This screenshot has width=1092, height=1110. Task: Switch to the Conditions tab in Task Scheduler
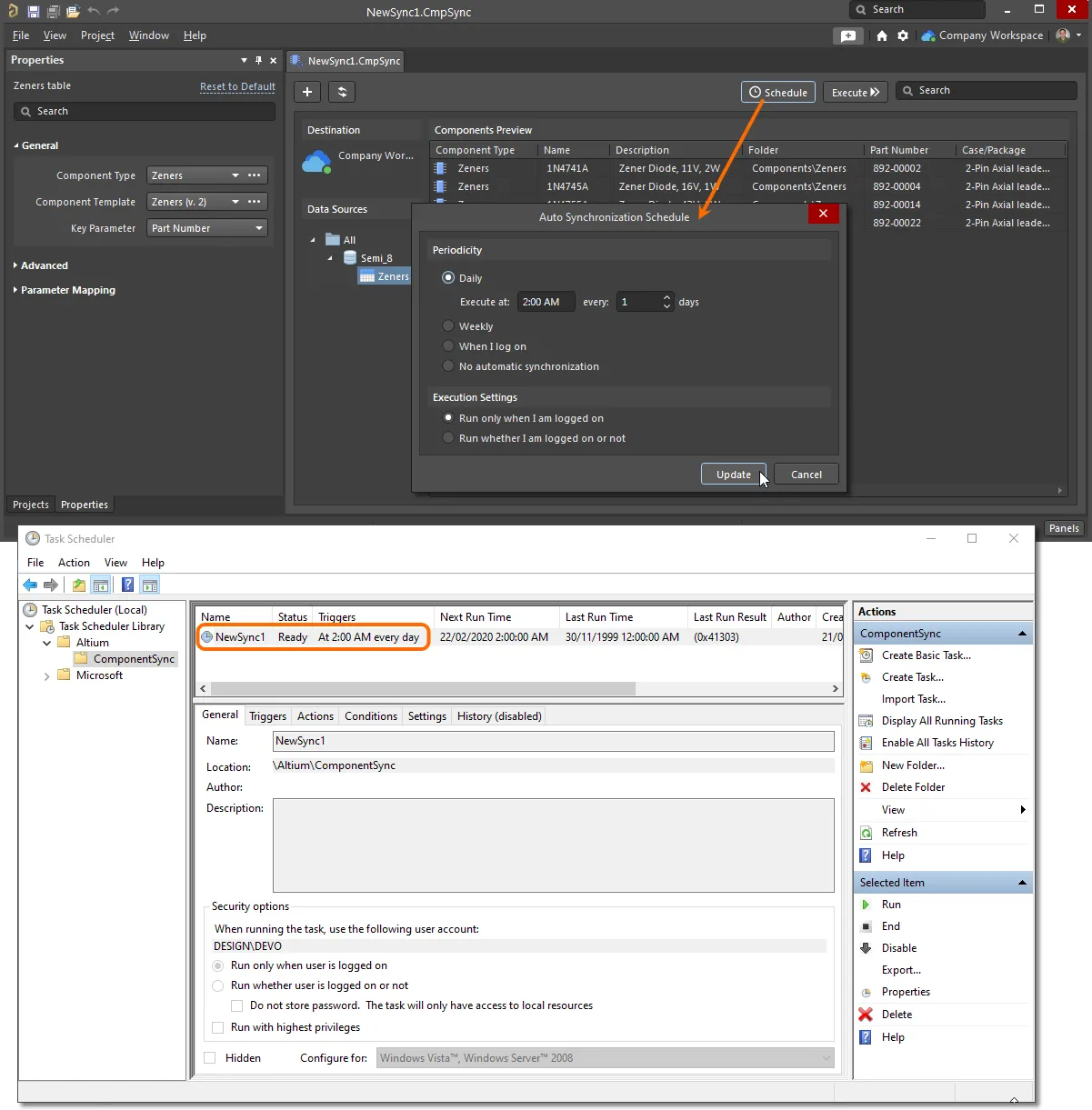click(371, 716)
